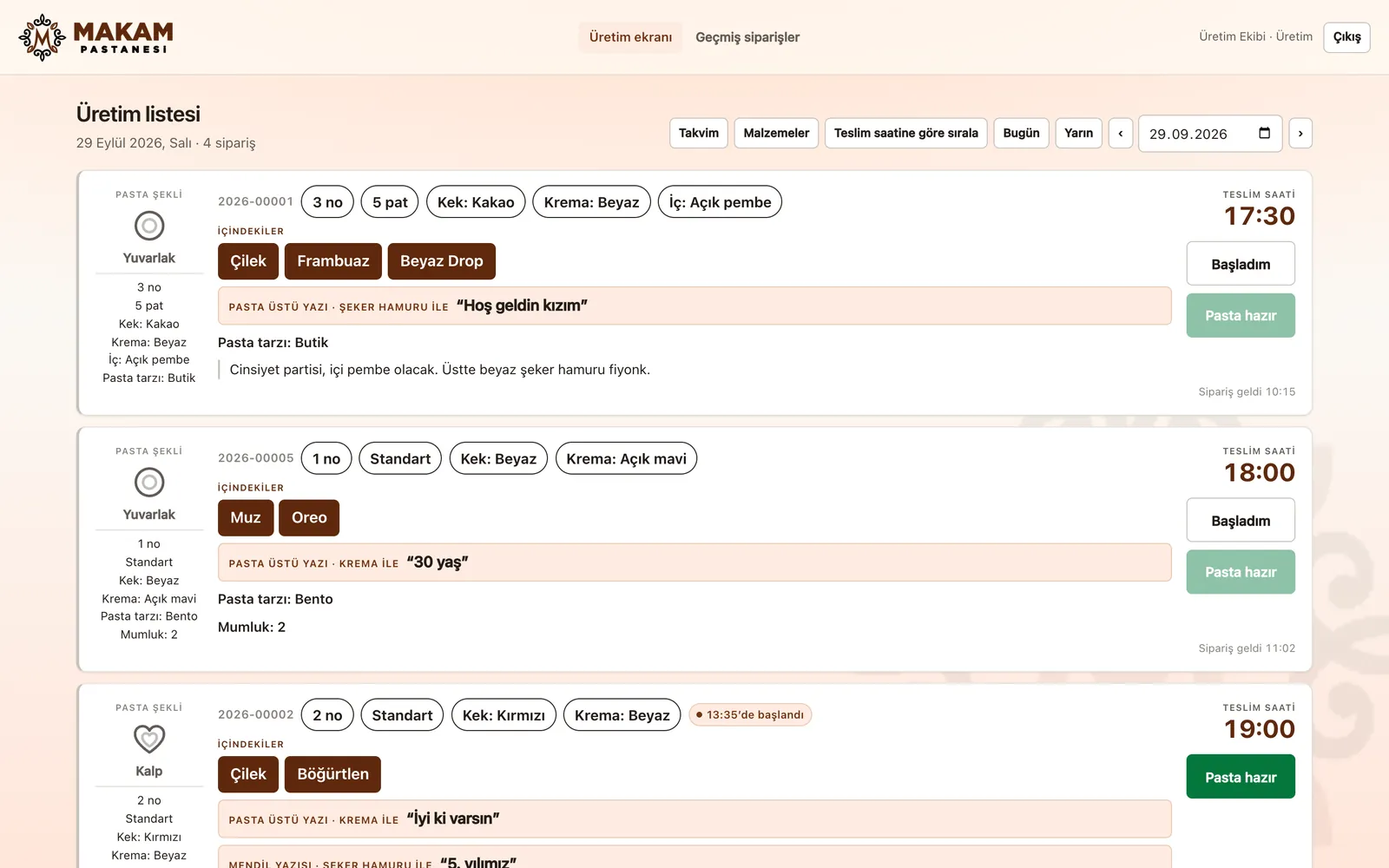
Task: Click the İç: Açık pembe tag
Action: [x=720, y=202]
